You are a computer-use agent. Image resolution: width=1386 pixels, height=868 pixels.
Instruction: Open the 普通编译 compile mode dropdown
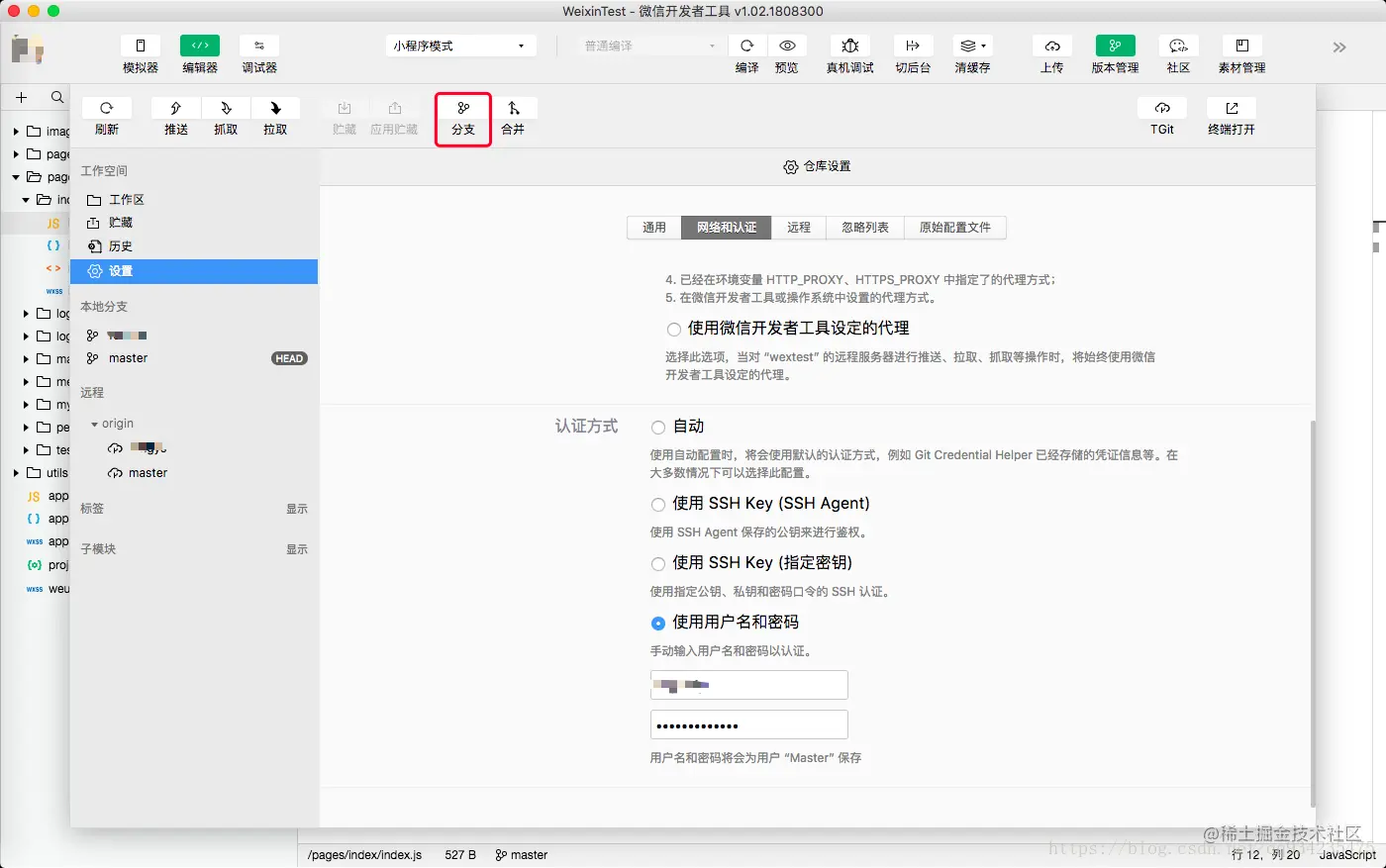click(x=650, y=46)
